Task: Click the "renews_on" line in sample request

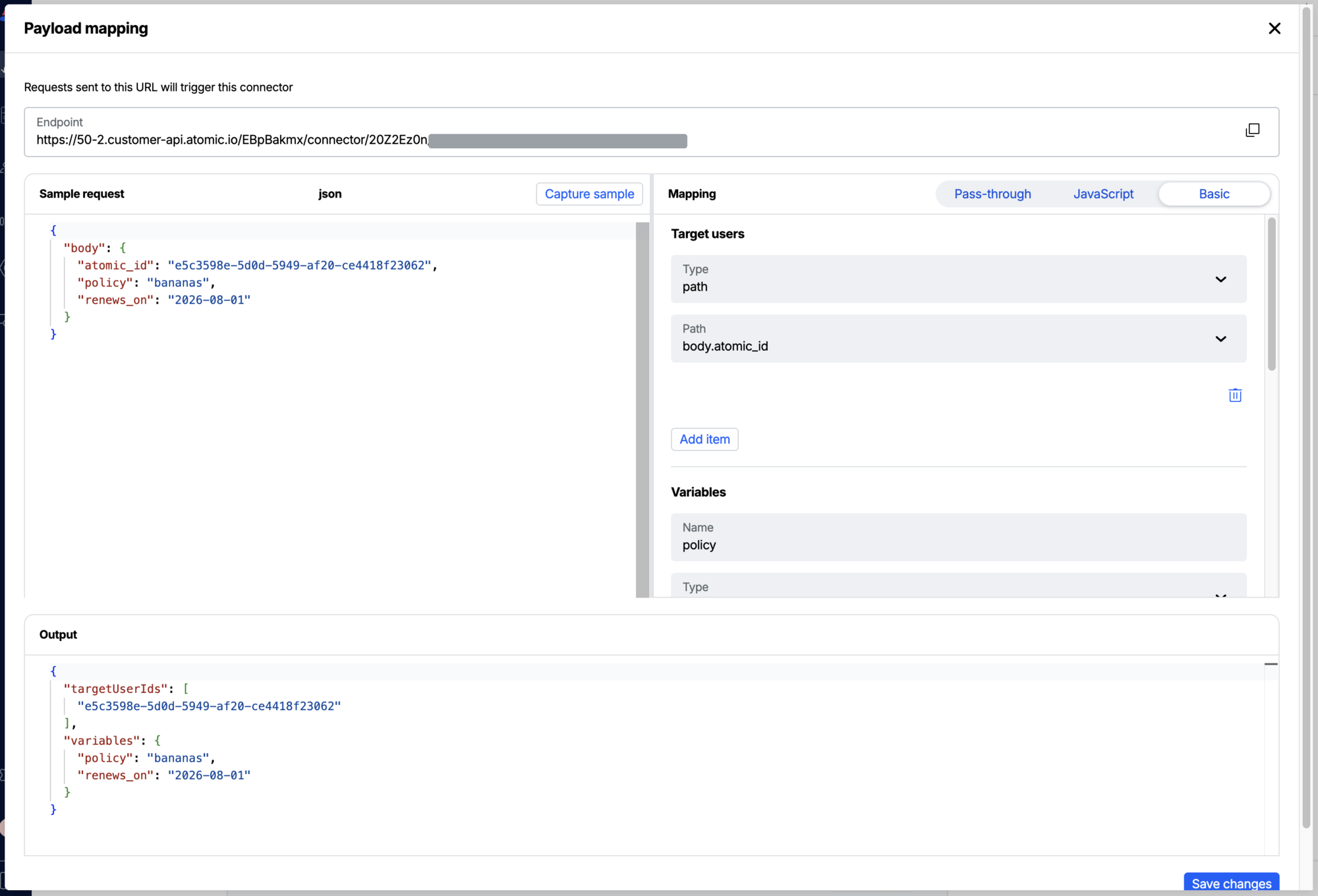Action: [x=164, y=300]
